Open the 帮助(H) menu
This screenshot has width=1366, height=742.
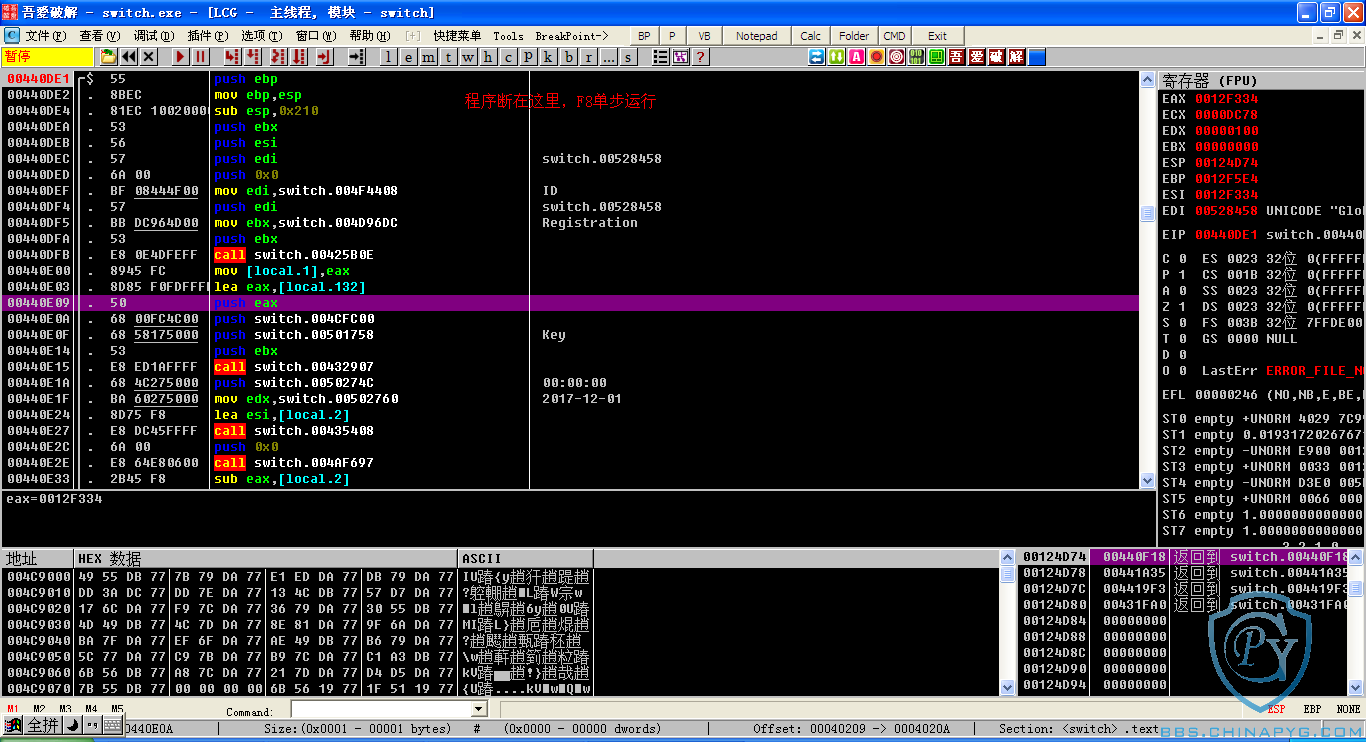pos(370,36)
